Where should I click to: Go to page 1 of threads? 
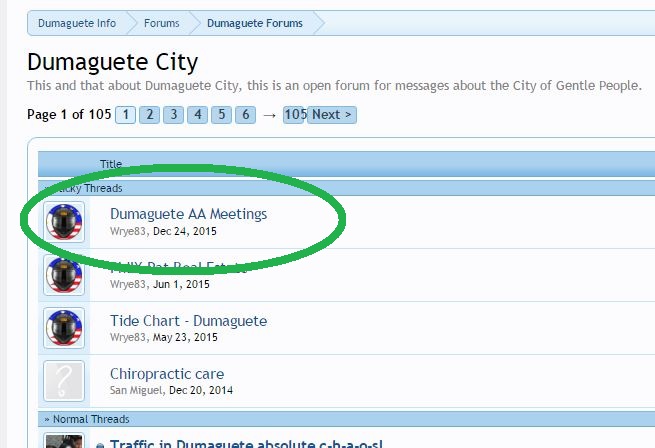coord(125,115)
